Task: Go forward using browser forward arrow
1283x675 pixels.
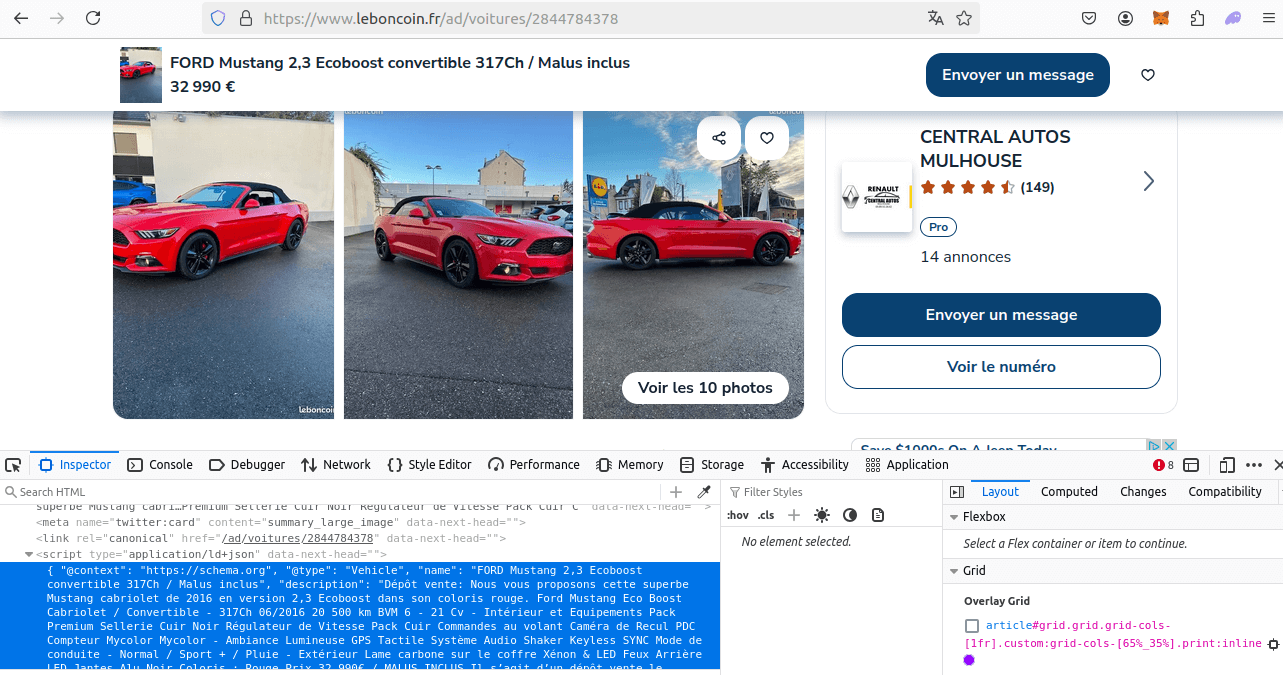Action: click(x=57, y=18)
